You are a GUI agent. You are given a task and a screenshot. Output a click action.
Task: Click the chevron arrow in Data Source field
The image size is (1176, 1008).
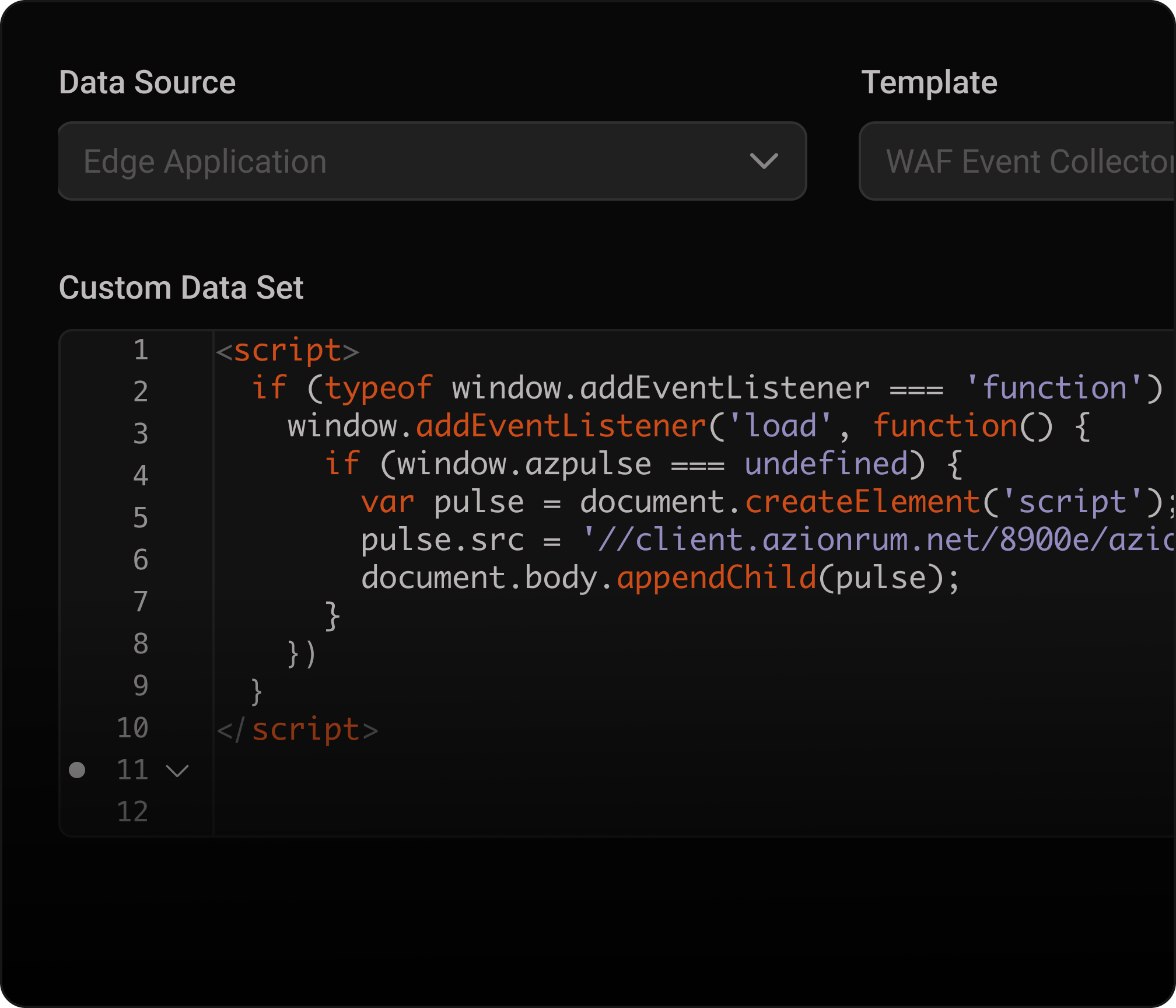click(764, 161)
